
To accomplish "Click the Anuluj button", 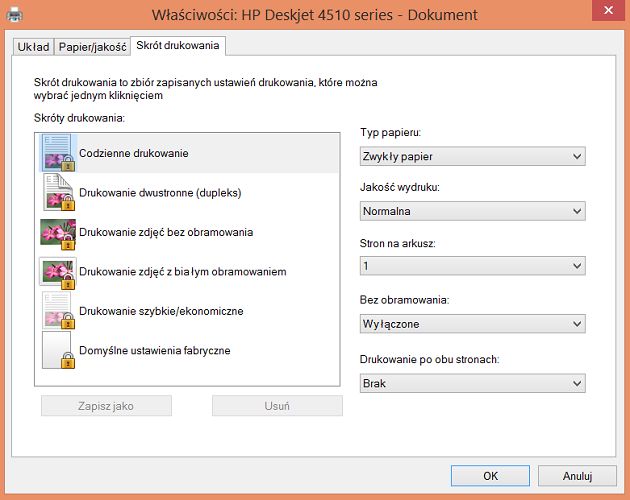I will [577, 476].
